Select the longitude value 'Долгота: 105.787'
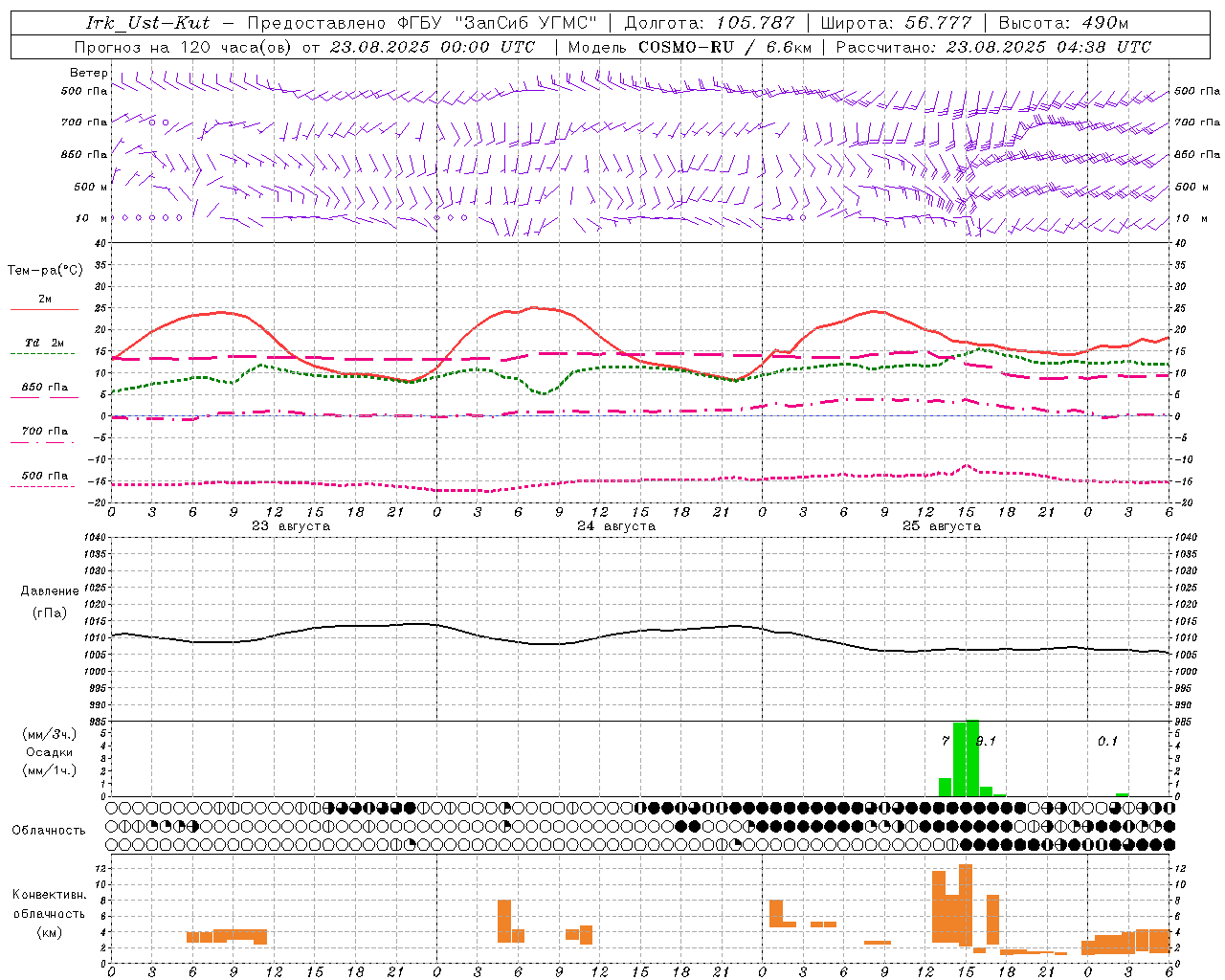Image resolution: width=1225 pixels, height=980 pixels. click(x=709, y=23)
